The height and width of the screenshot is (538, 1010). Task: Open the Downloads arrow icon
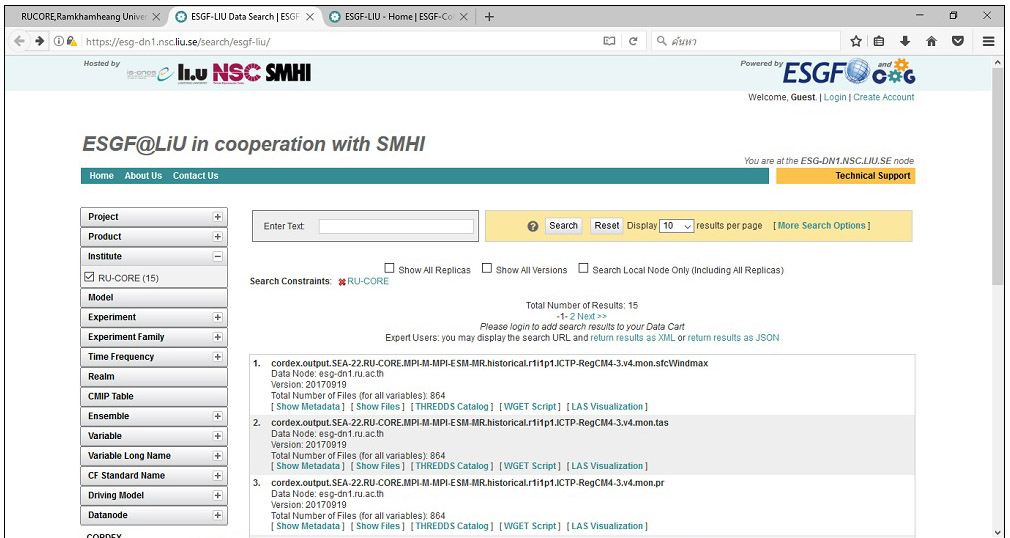(x=905, y=41)
